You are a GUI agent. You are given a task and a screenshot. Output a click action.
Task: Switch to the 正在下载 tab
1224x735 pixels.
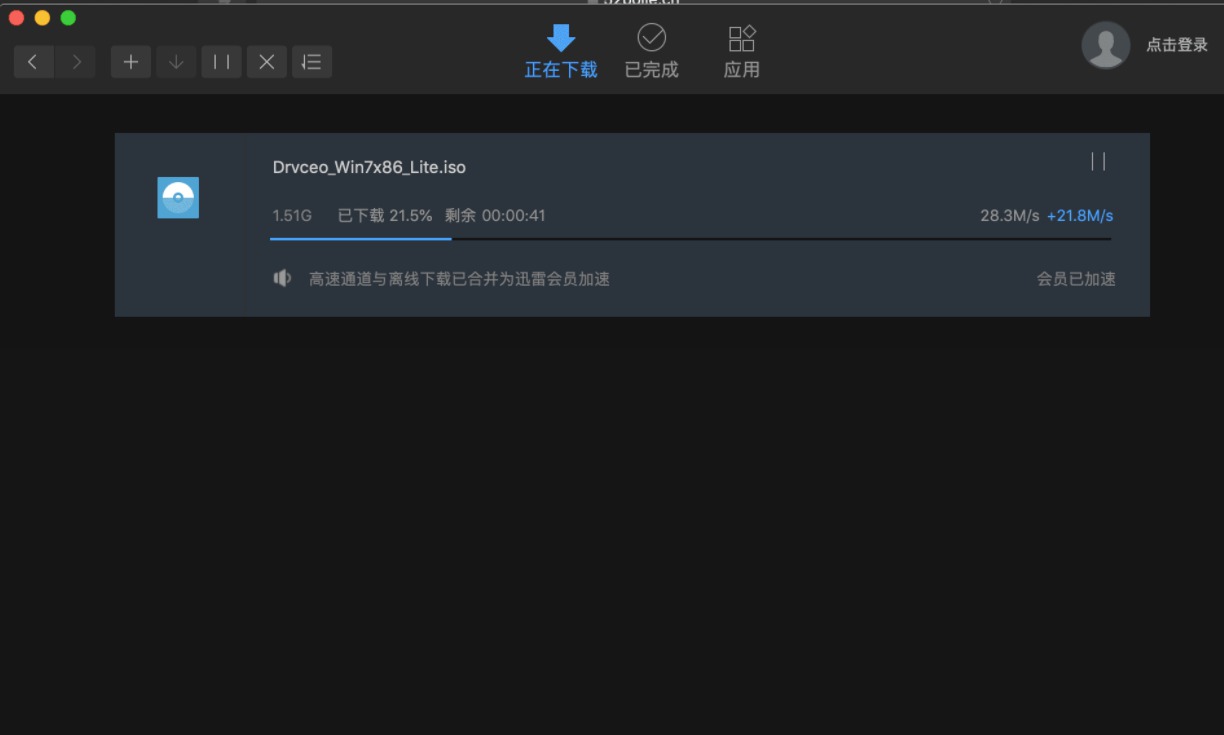tap(561, 52)
